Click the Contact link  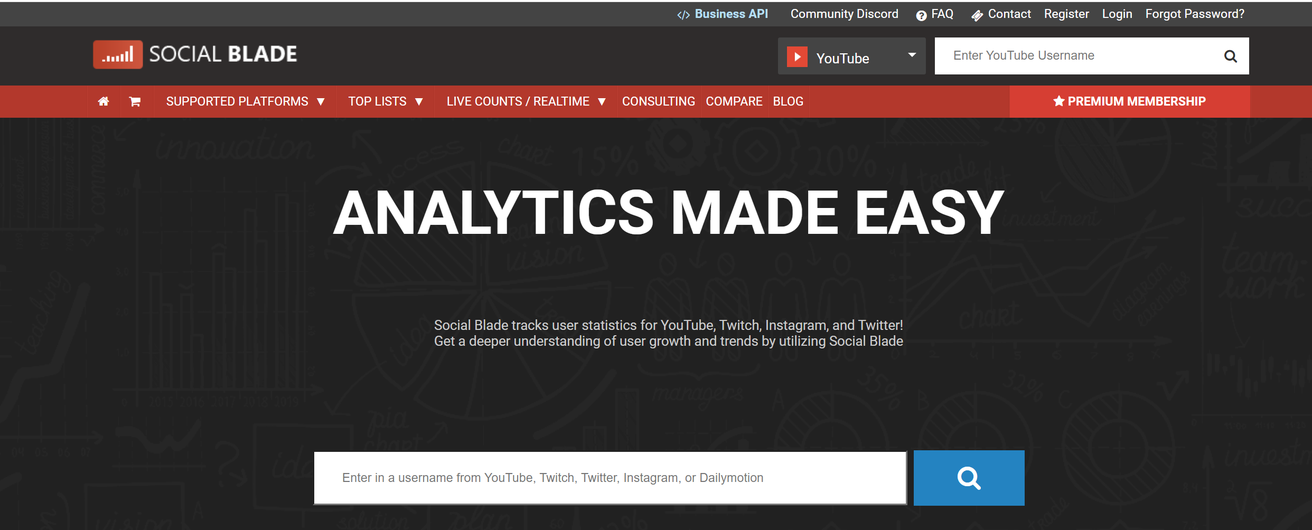[1001, 14]
